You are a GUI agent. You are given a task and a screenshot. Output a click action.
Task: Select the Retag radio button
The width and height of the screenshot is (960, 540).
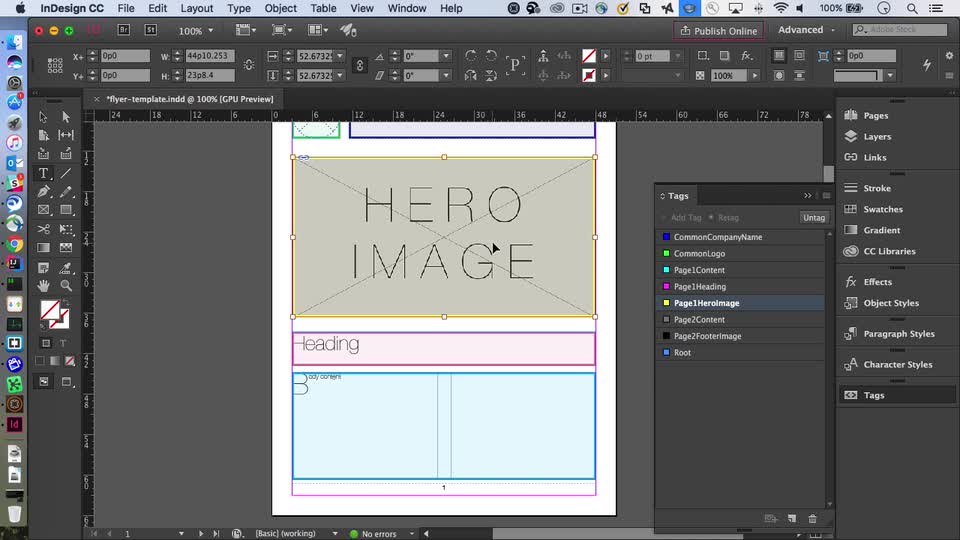(x=711, y=217)
